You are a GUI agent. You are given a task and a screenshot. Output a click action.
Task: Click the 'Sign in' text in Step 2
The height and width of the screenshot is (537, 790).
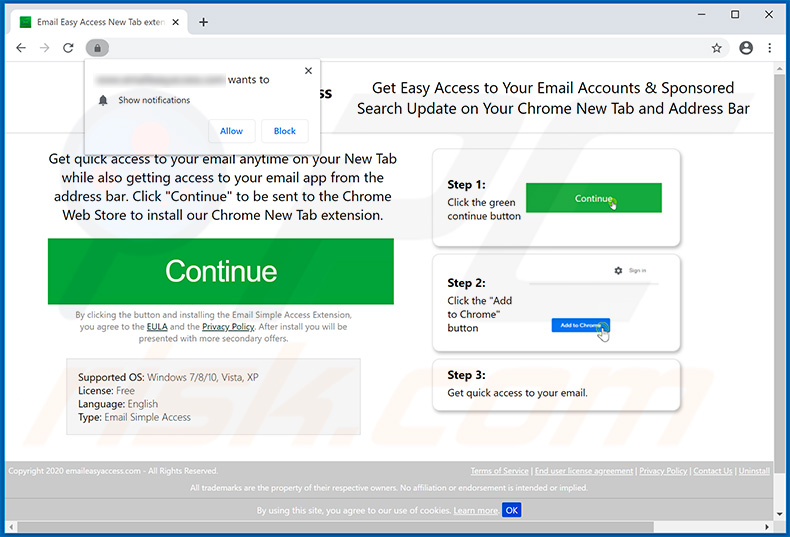pos(637,271)
